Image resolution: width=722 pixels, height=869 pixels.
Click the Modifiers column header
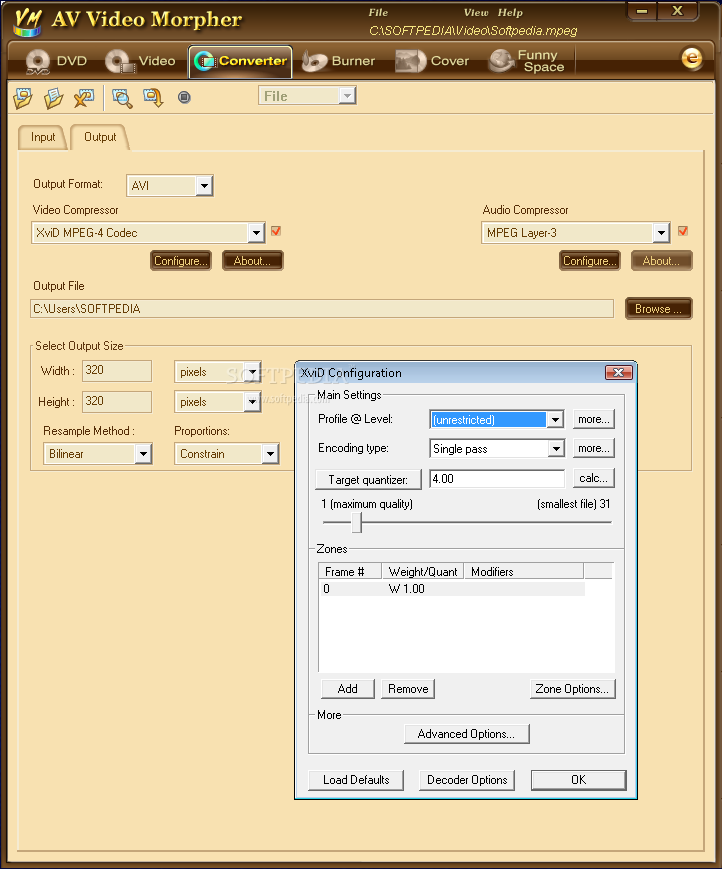(524, 571)
